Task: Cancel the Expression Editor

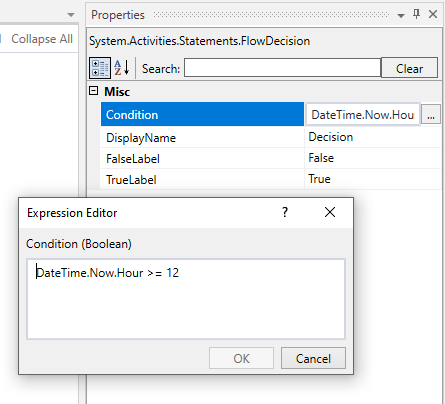Action: coord(313,358)
